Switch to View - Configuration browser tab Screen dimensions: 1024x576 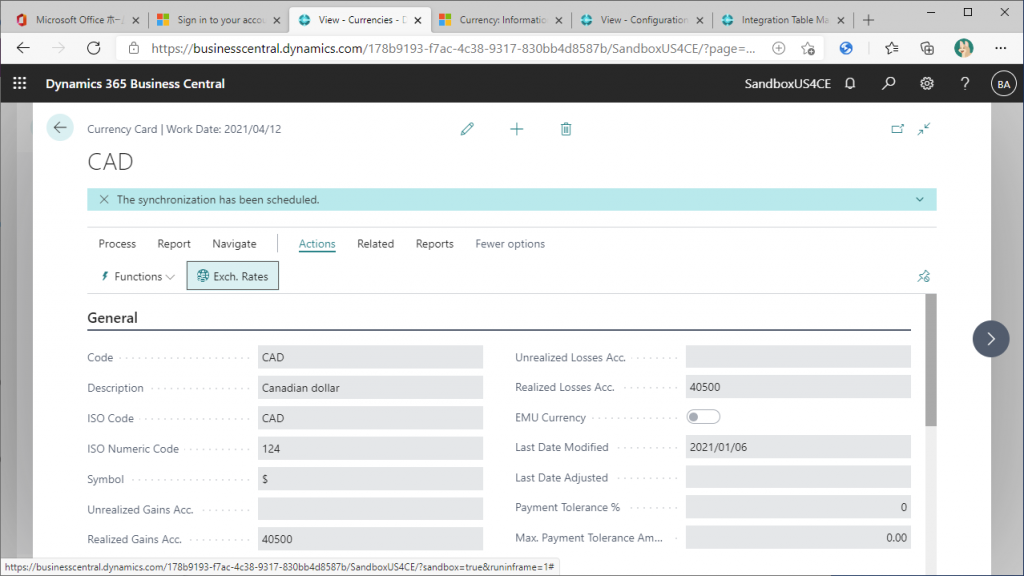(x=642, y=20)
